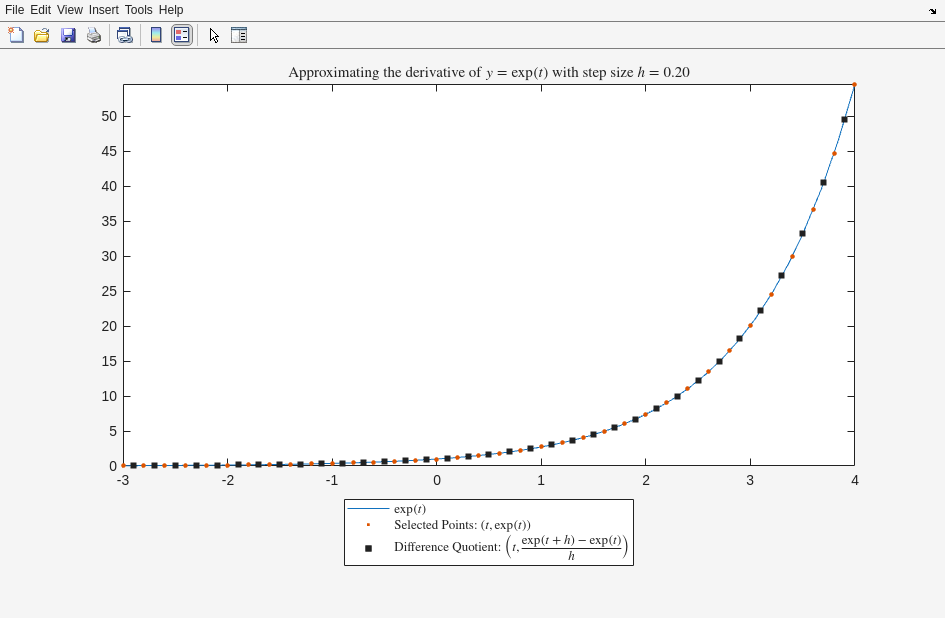945x618 pixels.
Task: Enable the Edit Plot arrow tool
Action: (214, 35)
